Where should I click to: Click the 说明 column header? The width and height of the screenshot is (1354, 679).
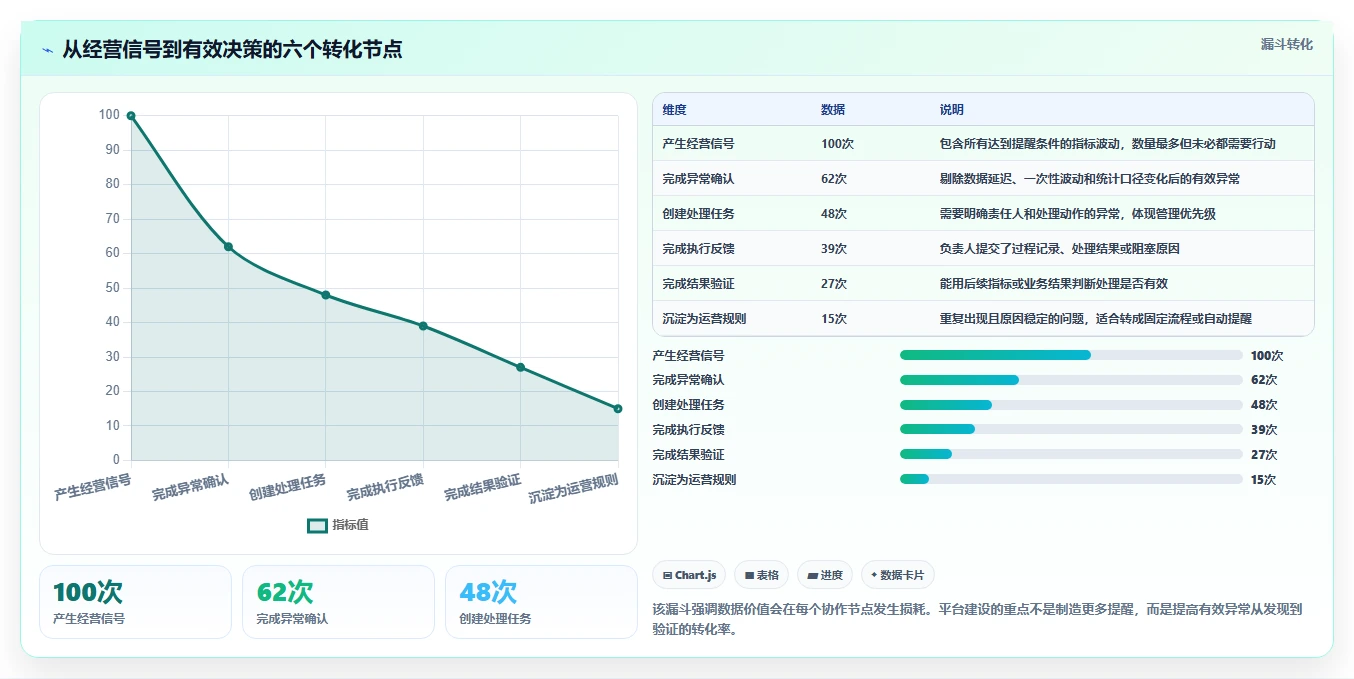point(952,110)
